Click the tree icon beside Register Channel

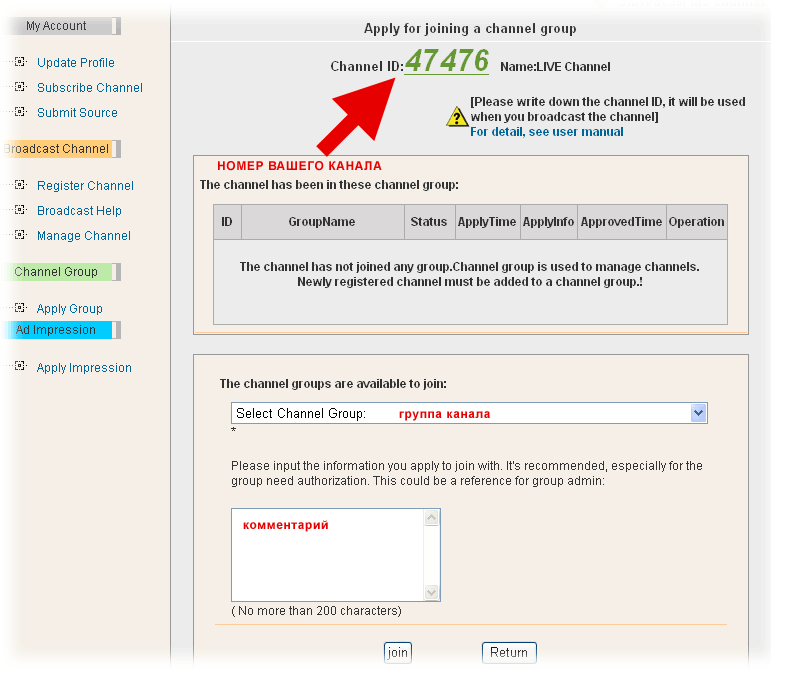click(x=20, y=185)
